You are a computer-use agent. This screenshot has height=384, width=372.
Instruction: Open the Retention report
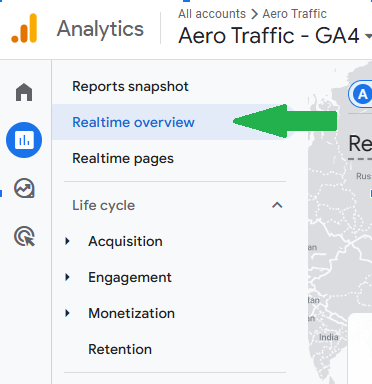coord(120,349)
